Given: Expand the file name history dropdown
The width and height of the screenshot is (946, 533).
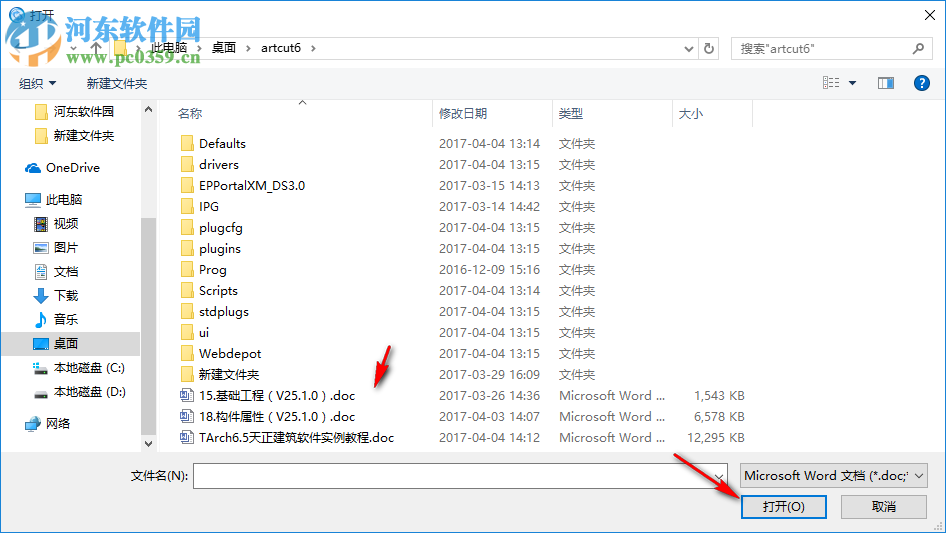Looking at the screenshot, I should (719, 476).
